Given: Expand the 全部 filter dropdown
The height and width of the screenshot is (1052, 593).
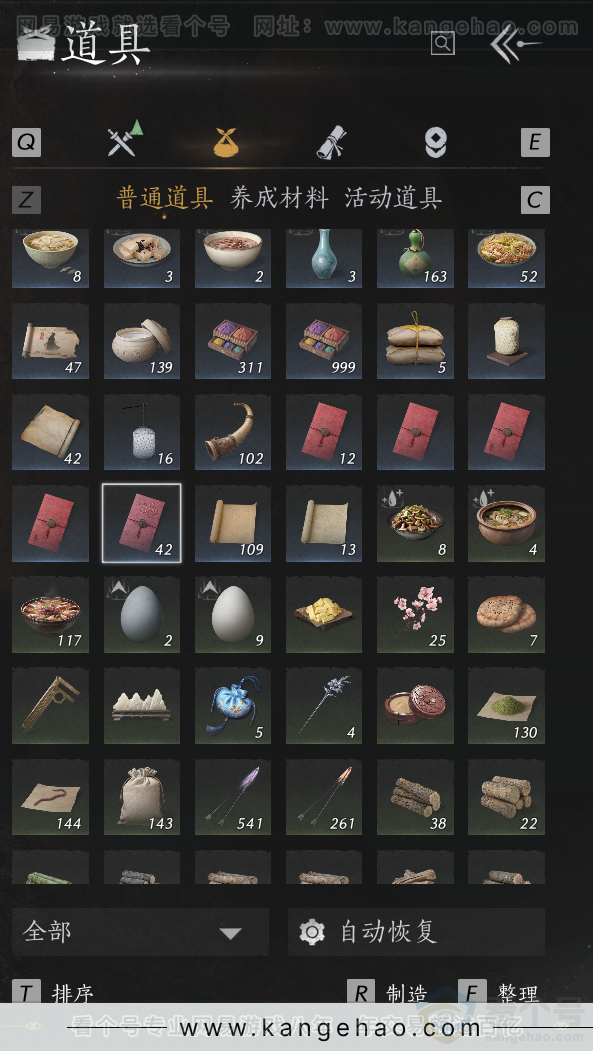Looking at the screenshot, I should (140, 932).
